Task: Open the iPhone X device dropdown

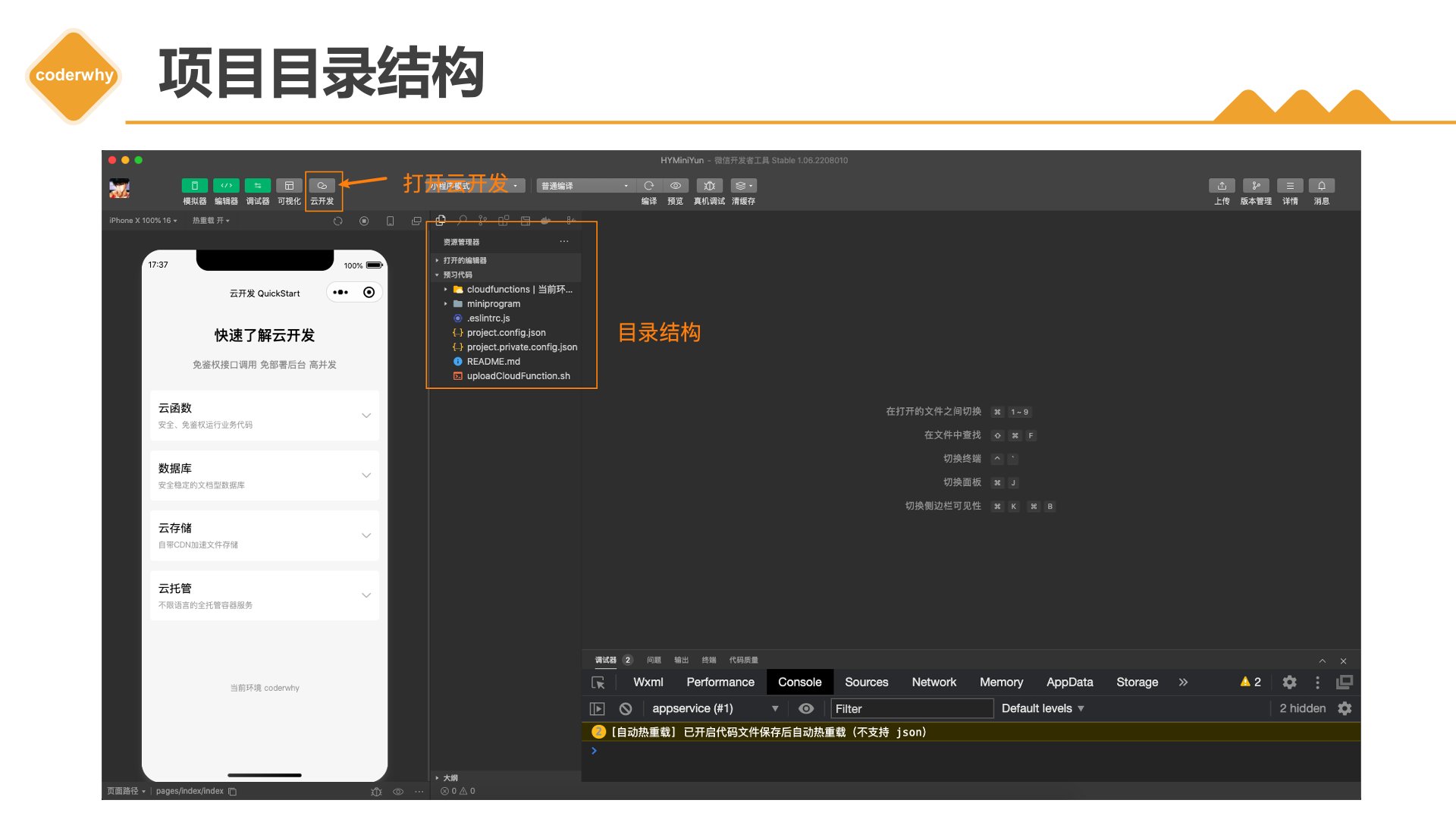Action: [143, 221]
